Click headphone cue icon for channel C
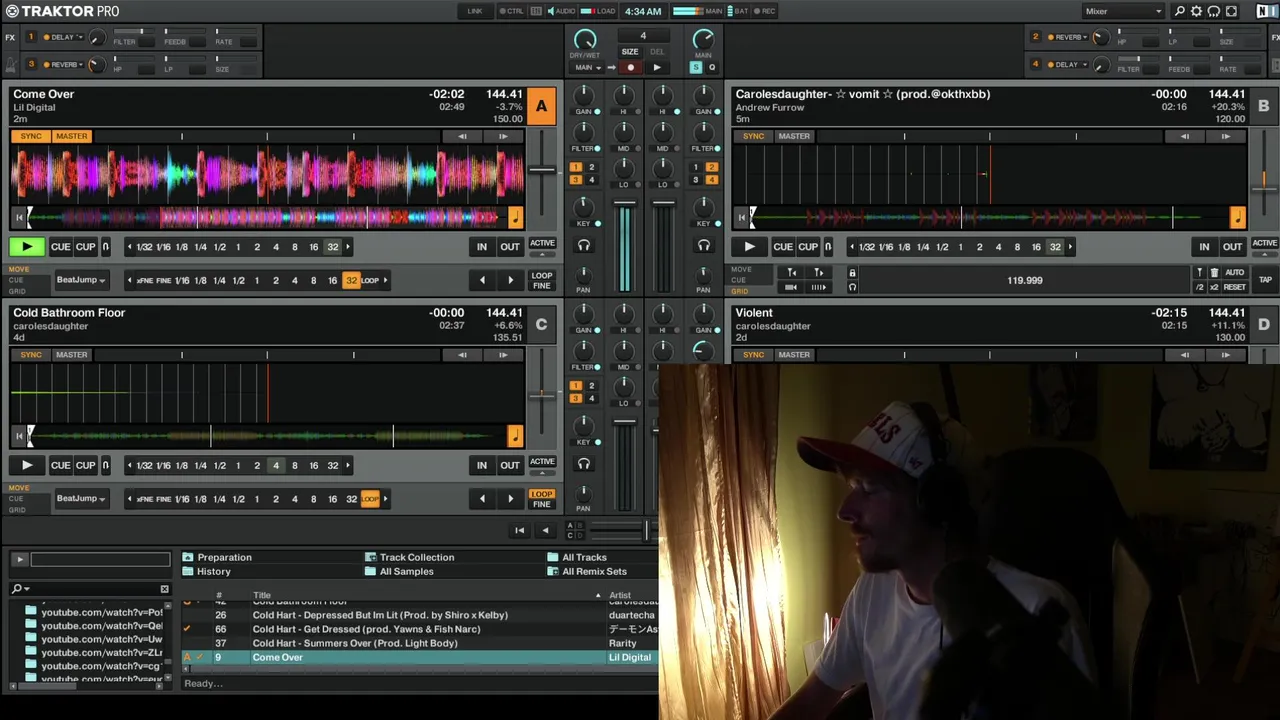 [584, 464]
